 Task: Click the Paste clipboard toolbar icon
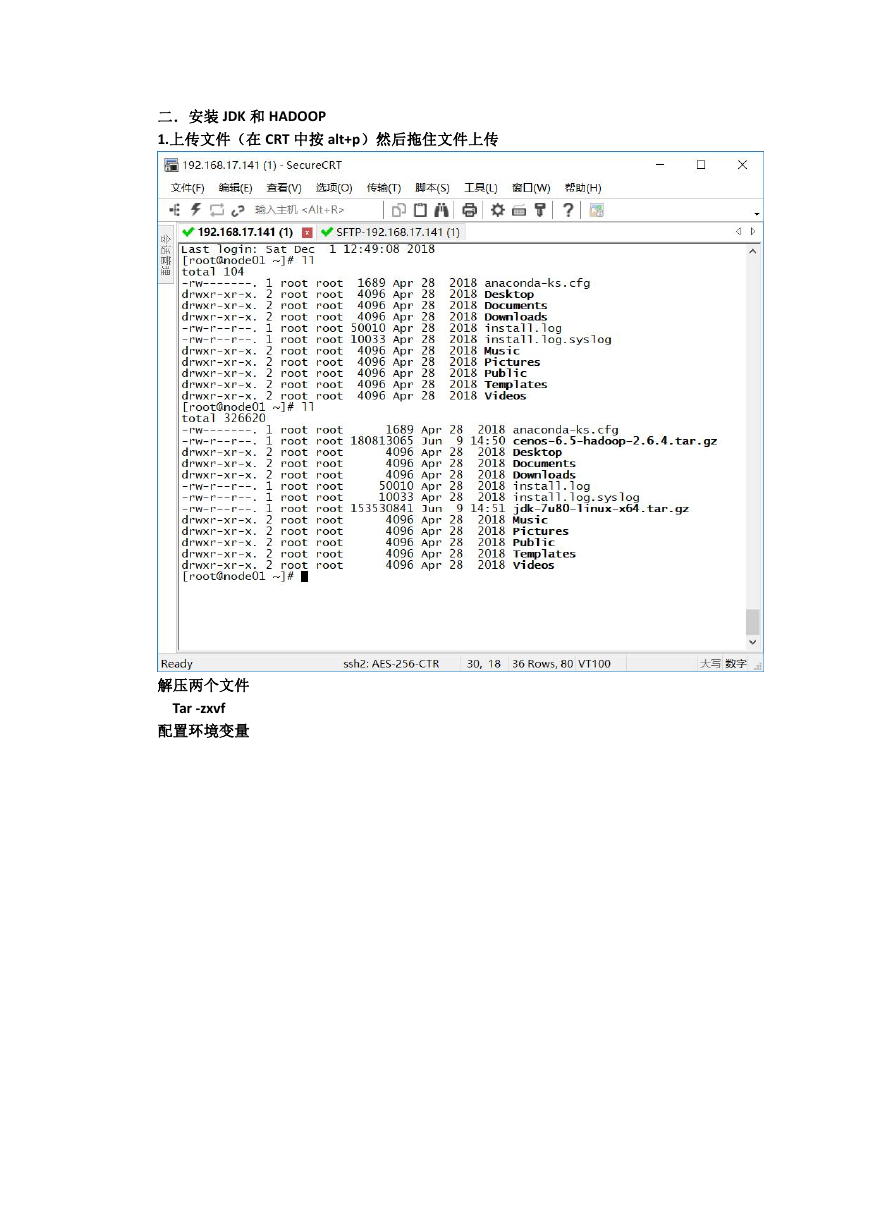pos(420,210)
